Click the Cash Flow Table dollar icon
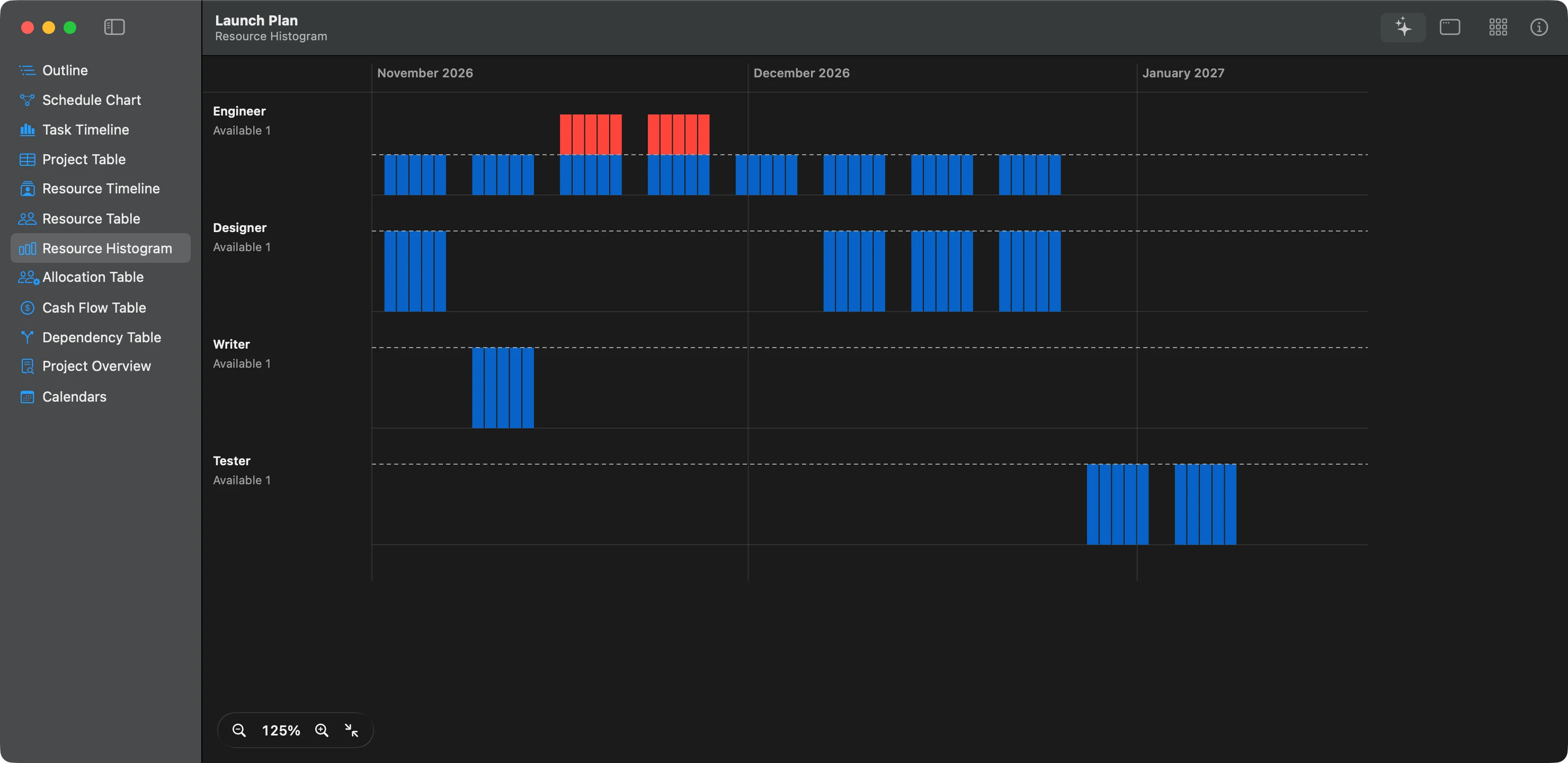1568x763 pixels. [28, 307]
